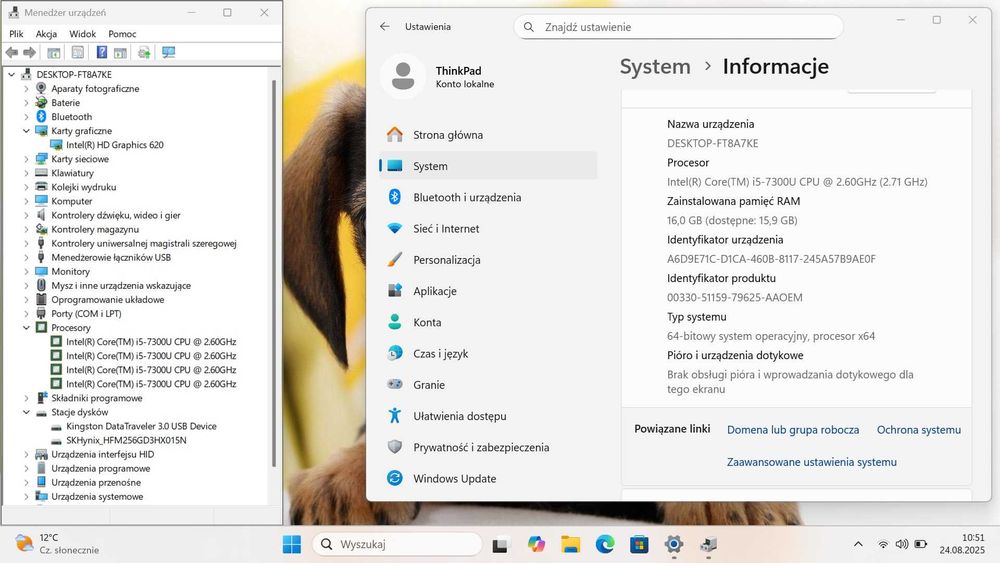1000x563 pixels.
Task: Click the weather widget on taskbar
Action: [57, 544]
